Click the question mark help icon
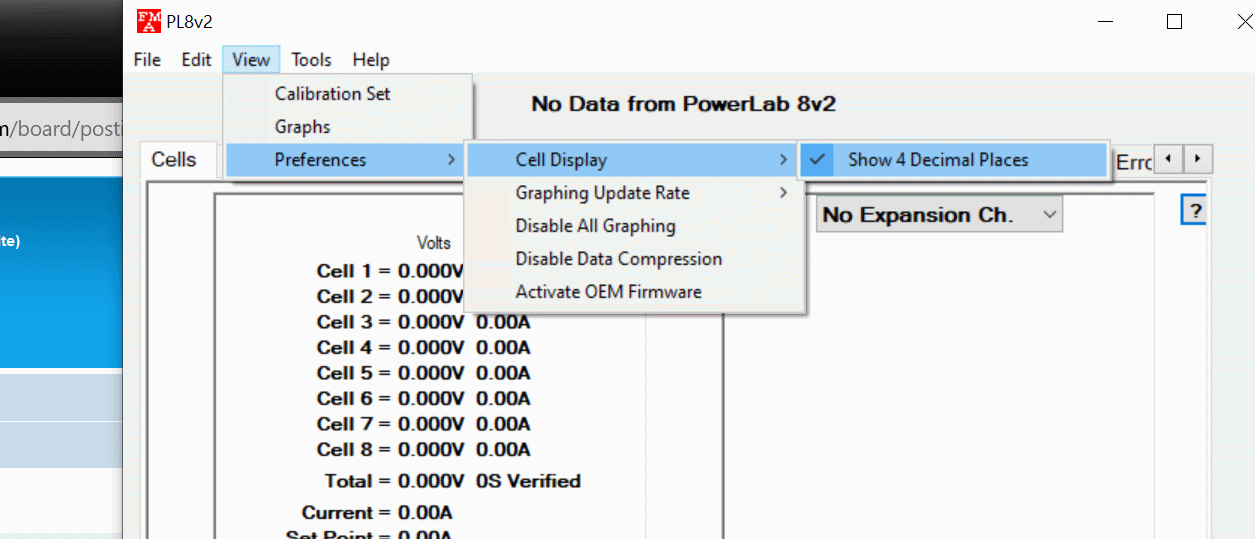The width and height of the screenshot is (1255, 539). [x=1194, y=210]
